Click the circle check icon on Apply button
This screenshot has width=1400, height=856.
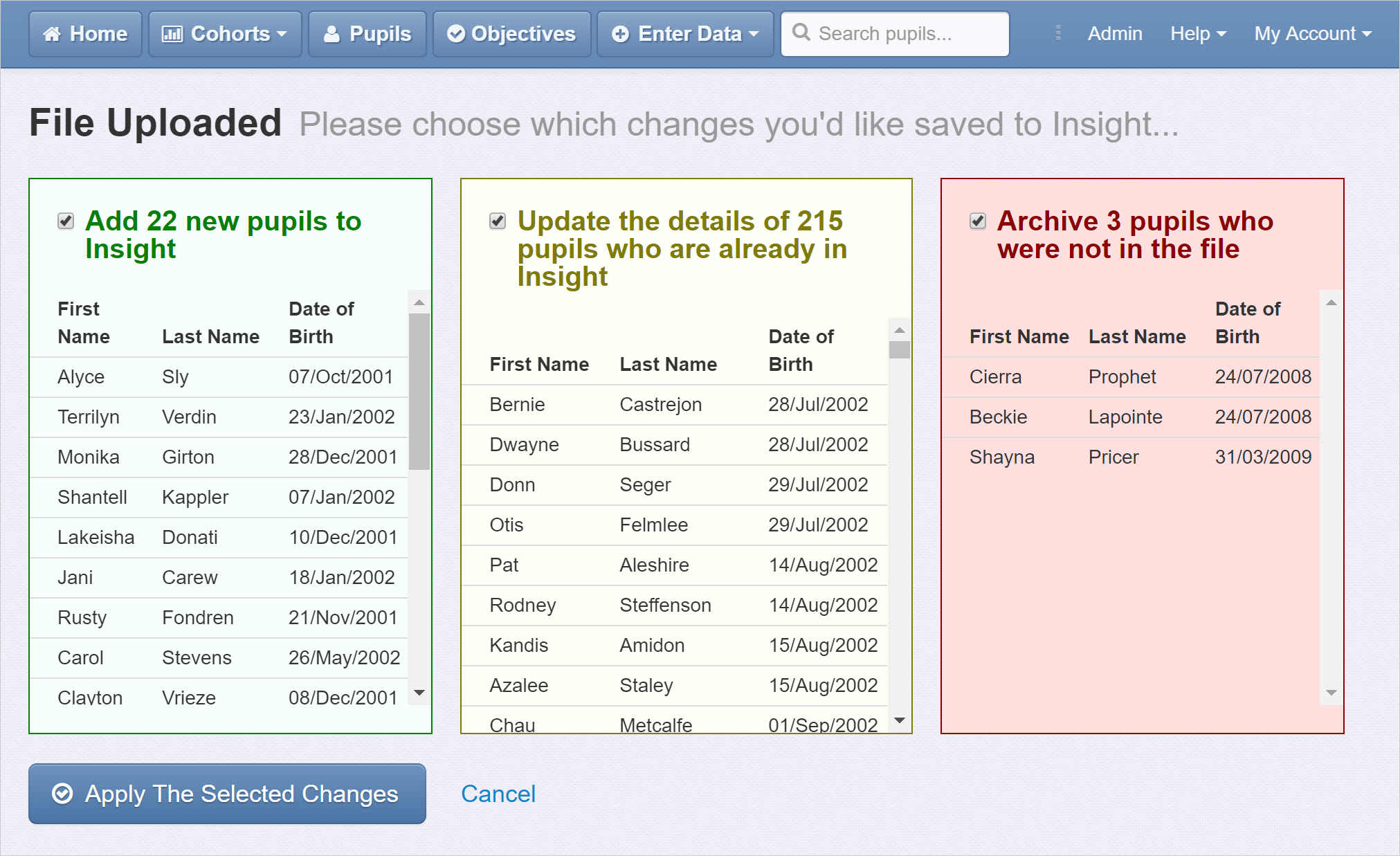[62, 794]
